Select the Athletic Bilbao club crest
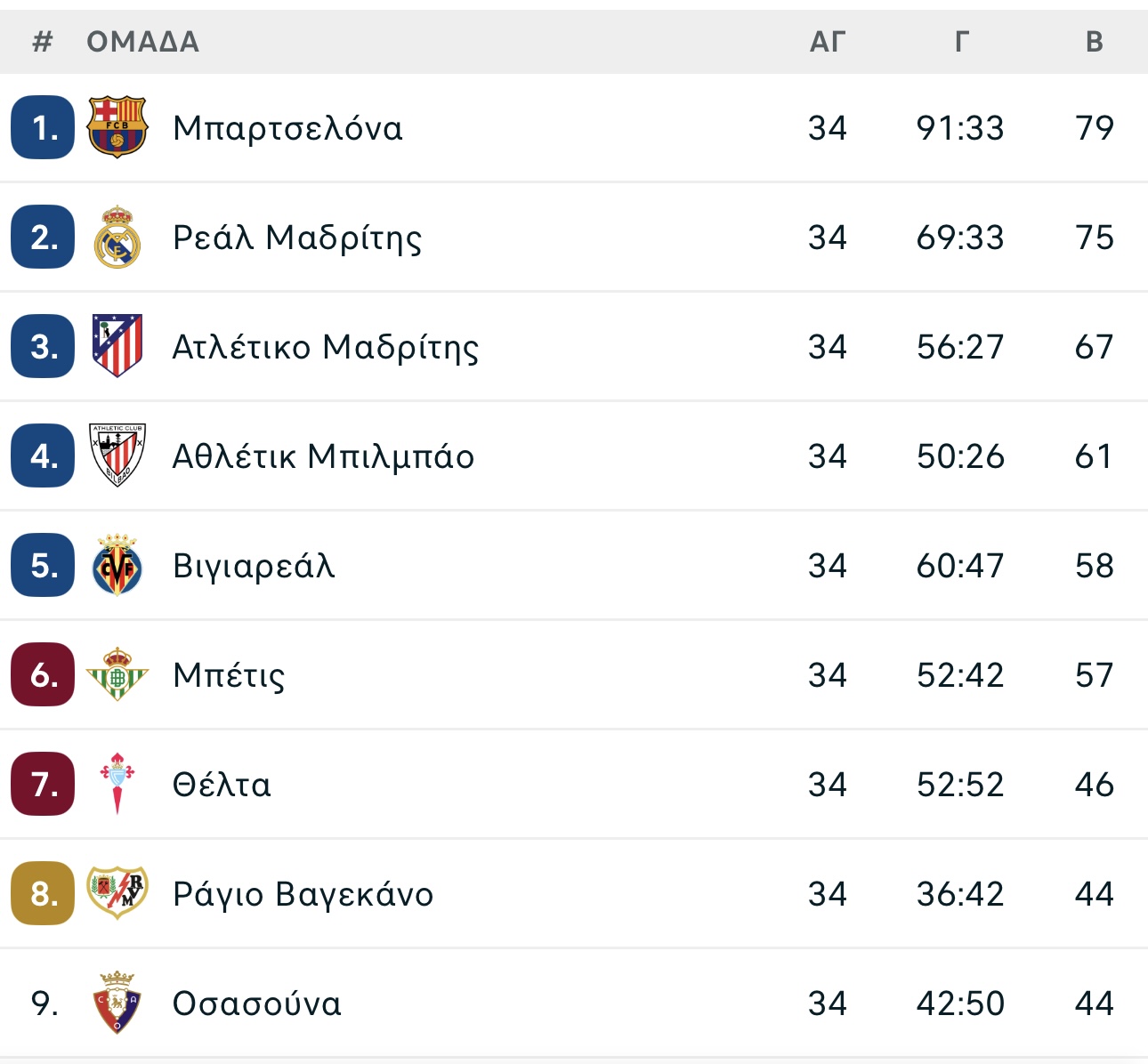Viewport: 1148px width, 1064px height. tap(117, 455)
